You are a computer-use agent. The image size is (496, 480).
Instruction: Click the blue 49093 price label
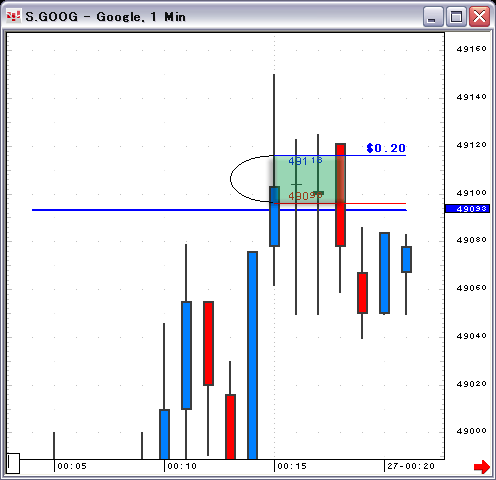[x=467, y=209]
